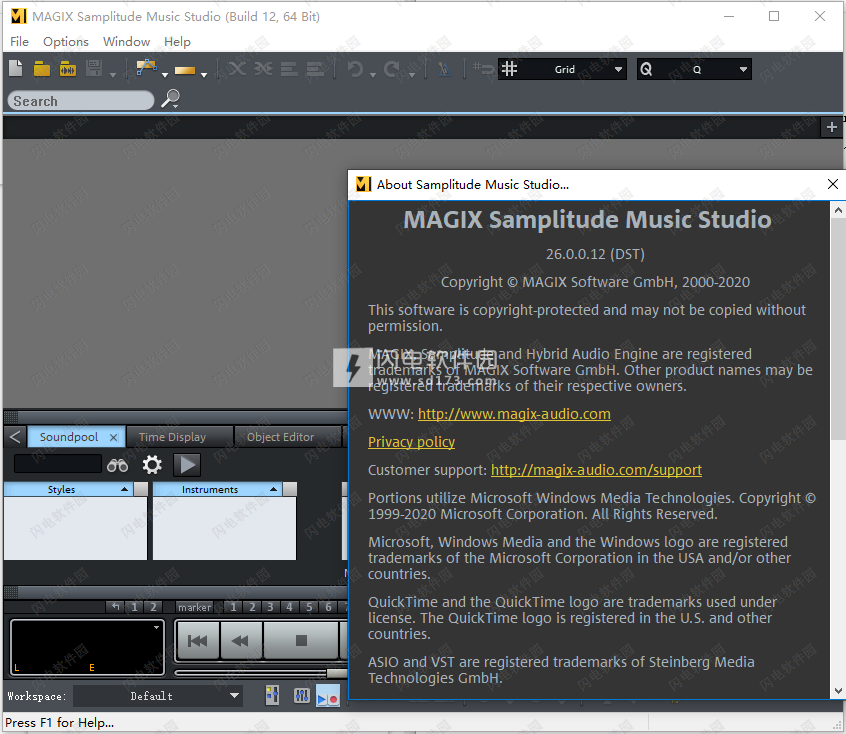Click the stop transport button
The width and height of the screenshot is (846, 734).
[301, 641]
